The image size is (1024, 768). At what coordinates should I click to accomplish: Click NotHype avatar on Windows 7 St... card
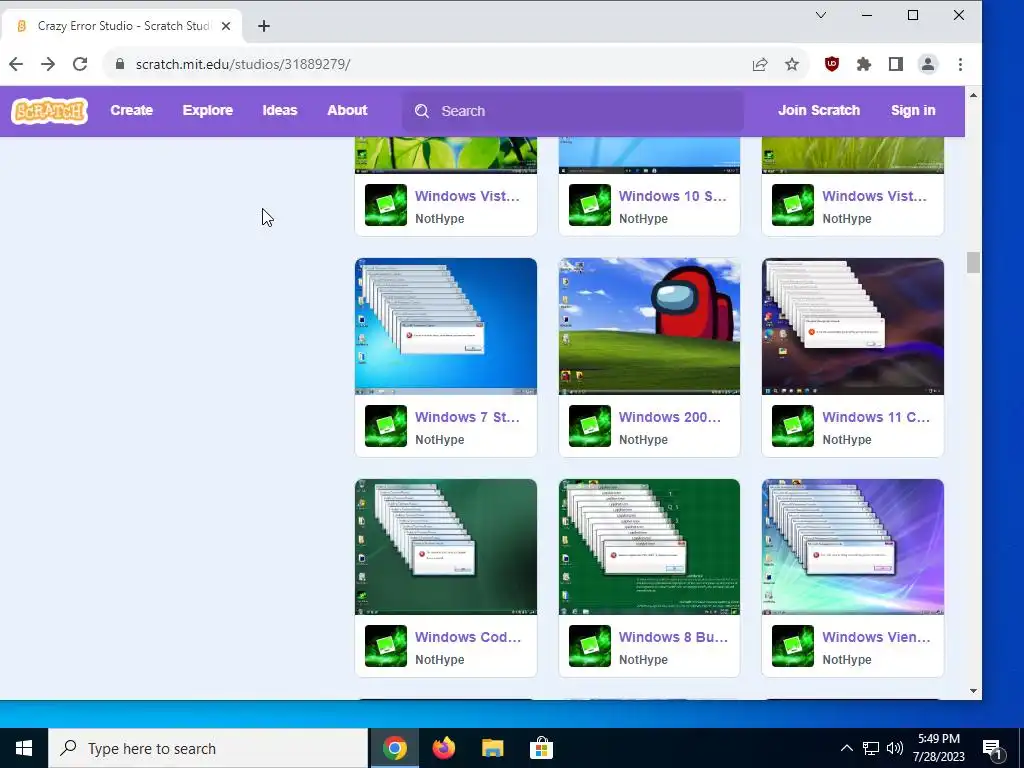click(385, 426)
